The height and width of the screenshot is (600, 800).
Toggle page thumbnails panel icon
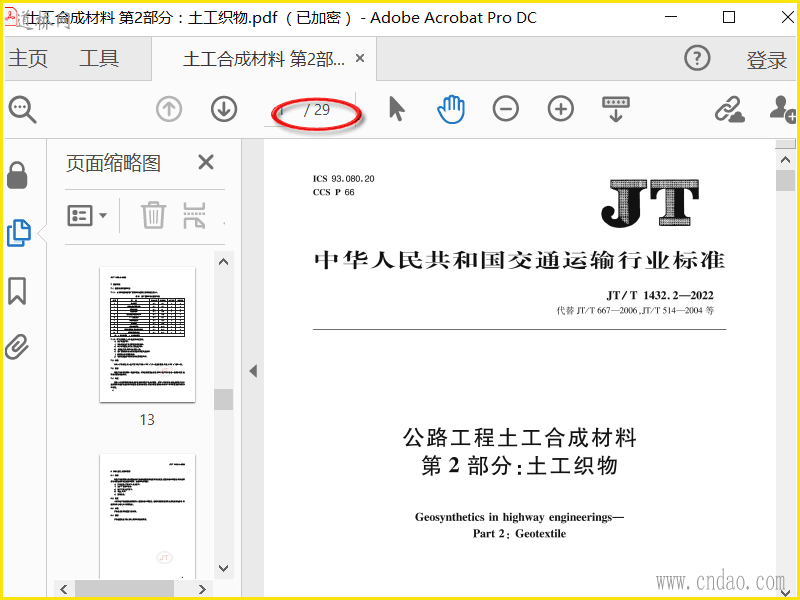click(x=19, y=233)
